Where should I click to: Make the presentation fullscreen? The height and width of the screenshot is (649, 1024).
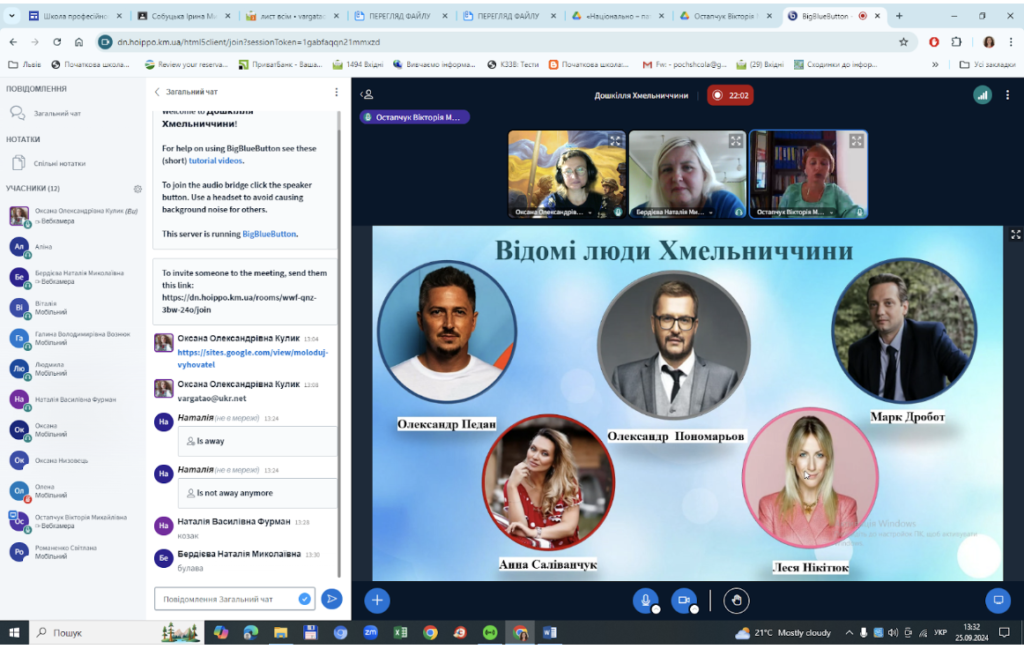click(x=1016, y=234)
